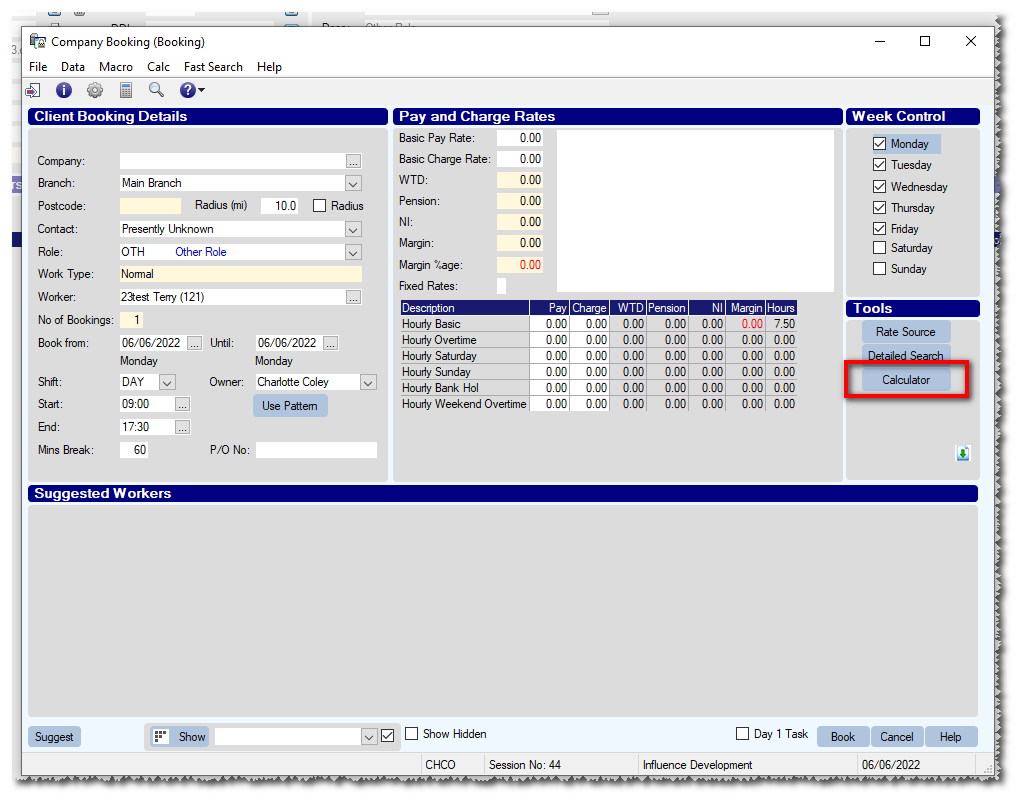The width and height of the screenshot is (1020, 800).
Task: Expand the Branch dropdown
Action: (x=353, y=183)
